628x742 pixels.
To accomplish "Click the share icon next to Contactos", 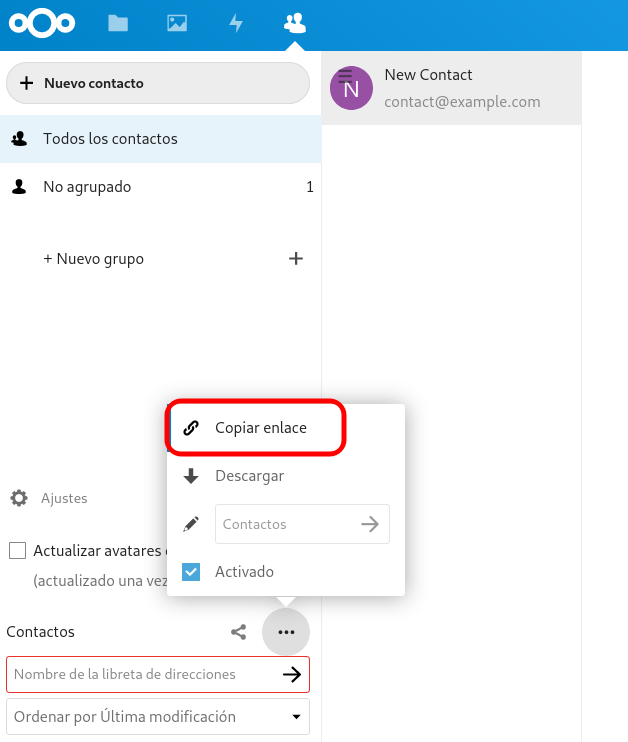I will tap(239, 632).
